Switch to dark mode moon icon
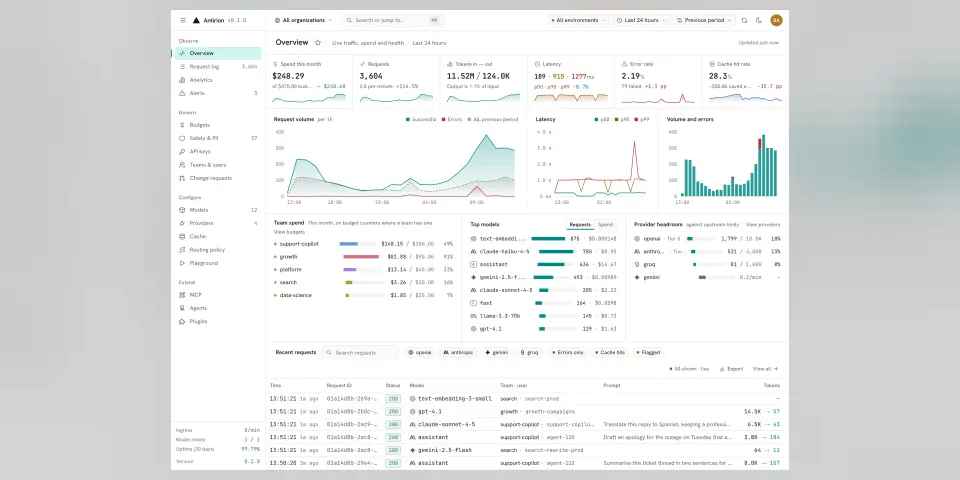Screen dimensions: 960x480 [x=759, y=20]
